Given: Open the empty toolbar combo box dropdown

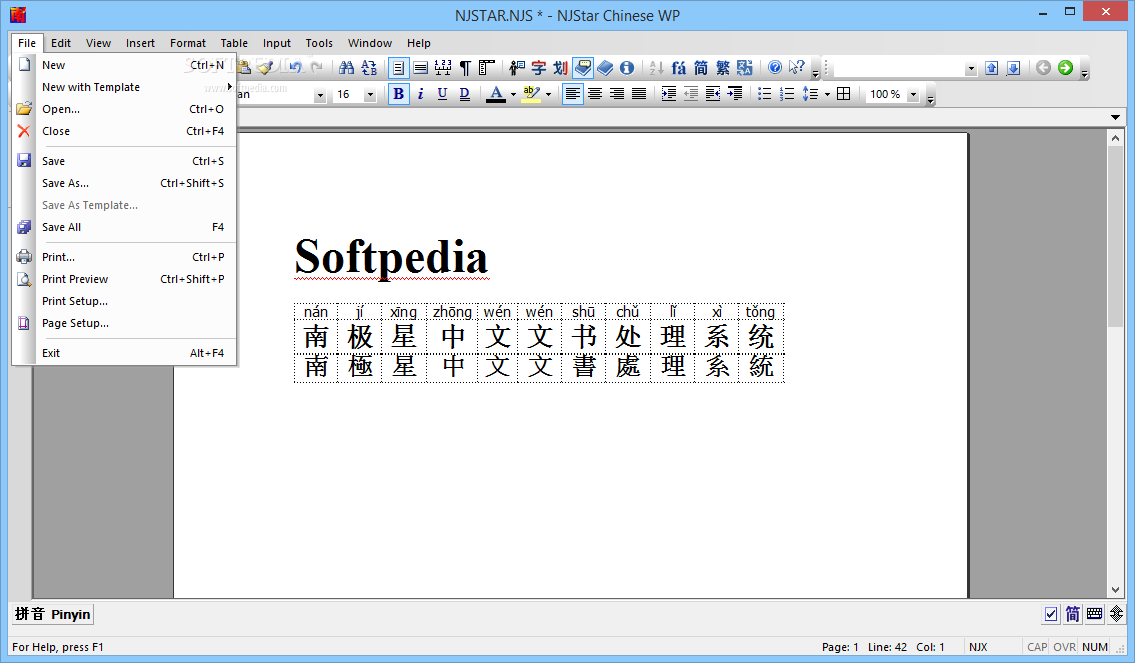Looking at the screenshot, I should pyautogui.click(x=971, y=69).
